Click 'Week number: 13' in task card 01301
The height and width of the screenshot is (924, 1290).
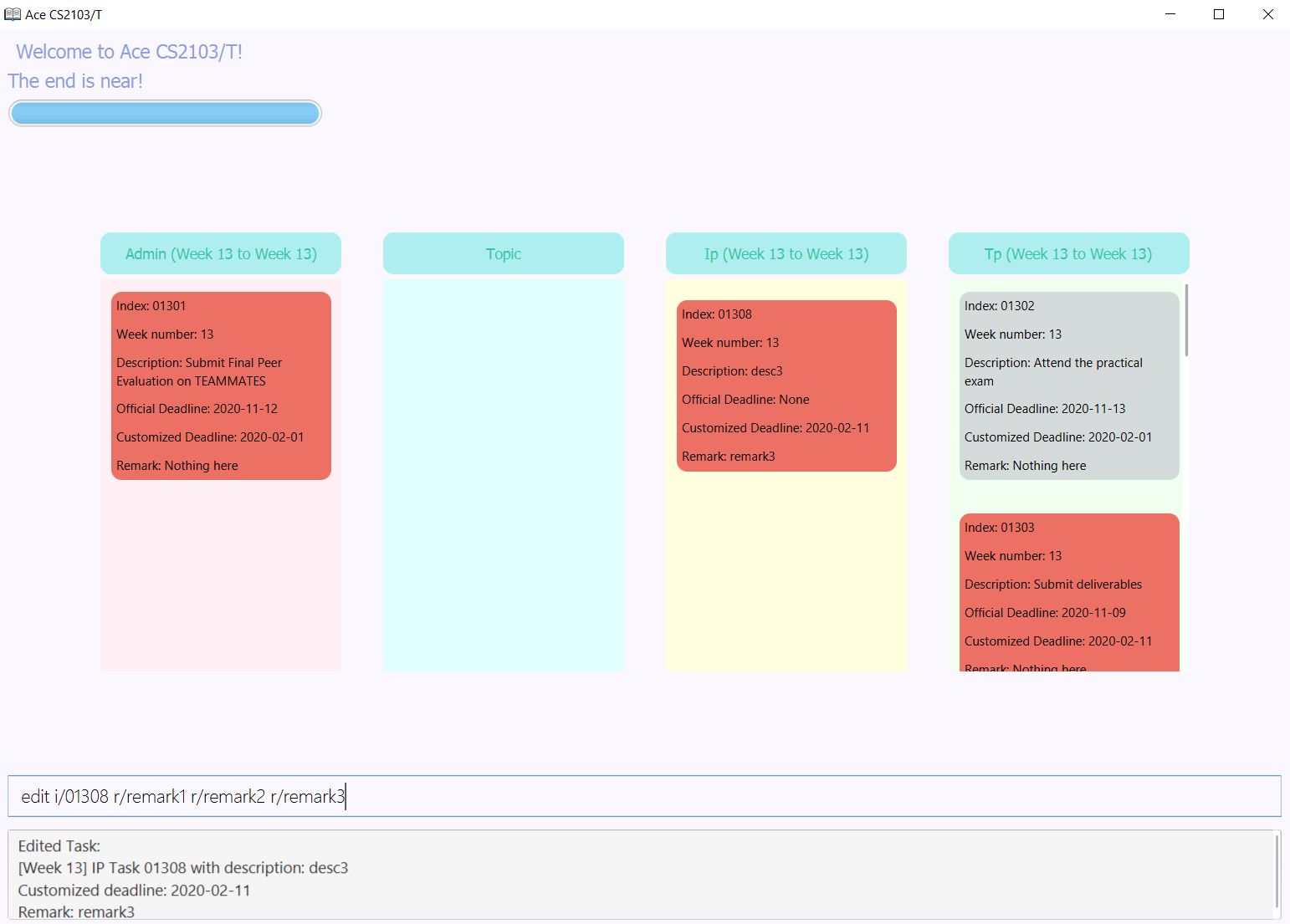[x=165, y=334]
